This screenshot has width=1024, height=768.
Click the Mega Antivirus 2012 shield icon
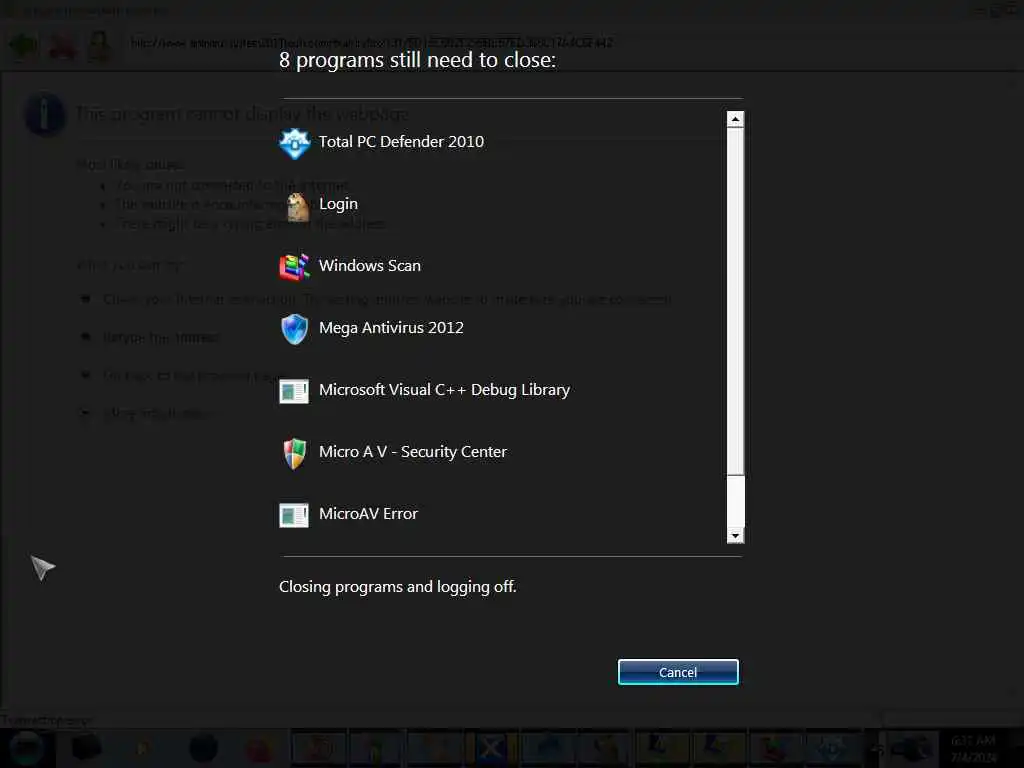tap(295, 329)
